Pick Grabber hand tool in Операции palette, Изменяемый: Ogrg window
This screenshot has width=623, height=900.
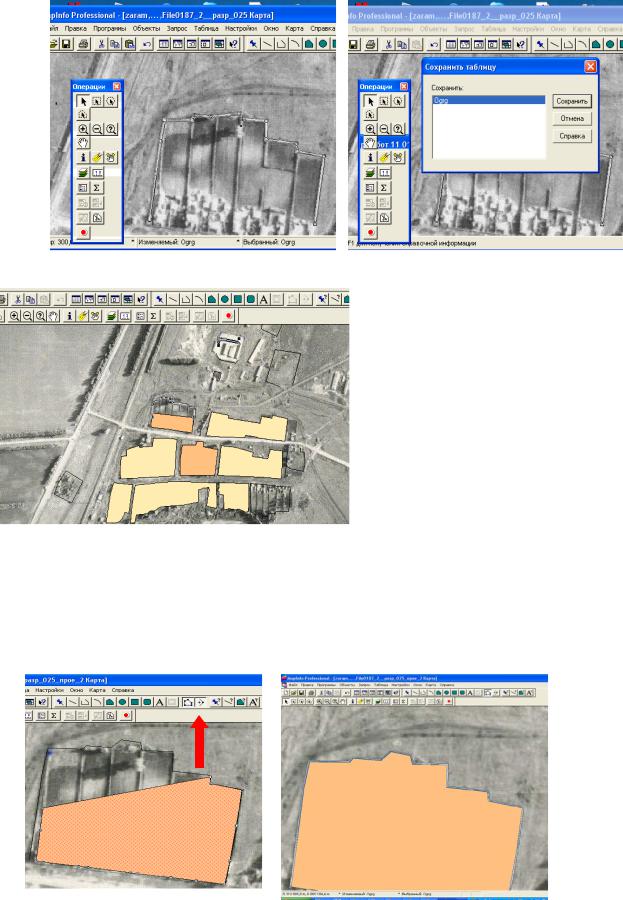pos(83,143)
